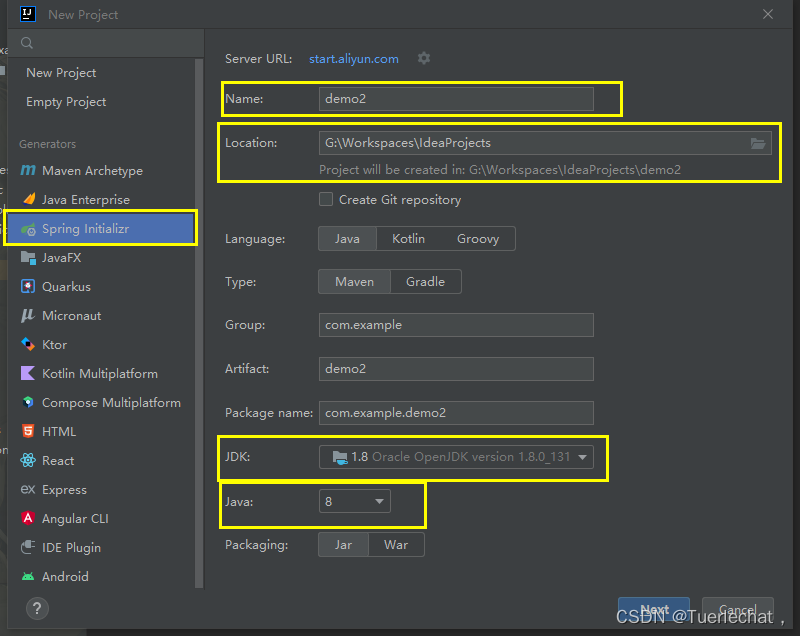Click the Angular CLI red icon
800x636 pixels.
click(x=28, y=518)
